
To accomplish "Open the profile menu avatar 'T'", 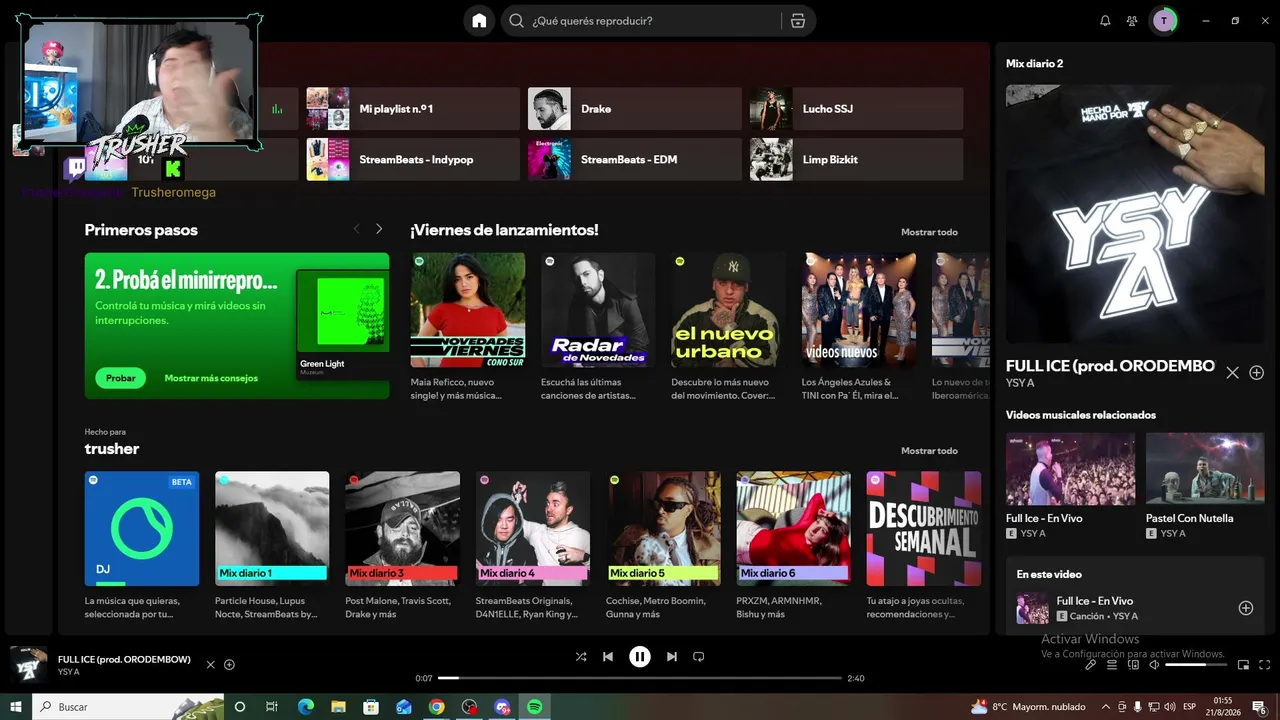I will point(1164,21).
